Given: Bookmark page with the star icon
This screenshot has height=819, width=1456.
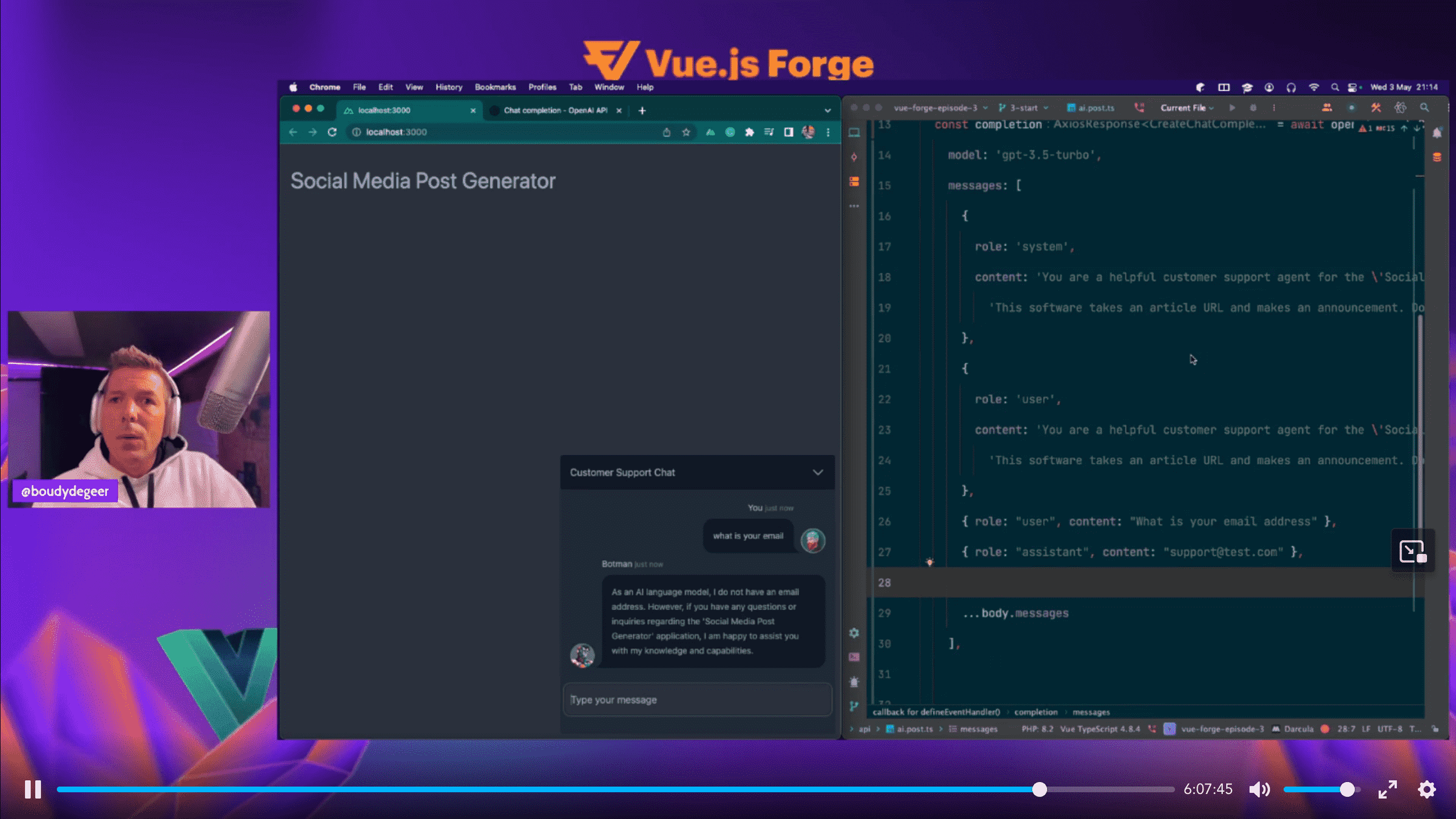Looking at the screenshot, I should [686, 132].
